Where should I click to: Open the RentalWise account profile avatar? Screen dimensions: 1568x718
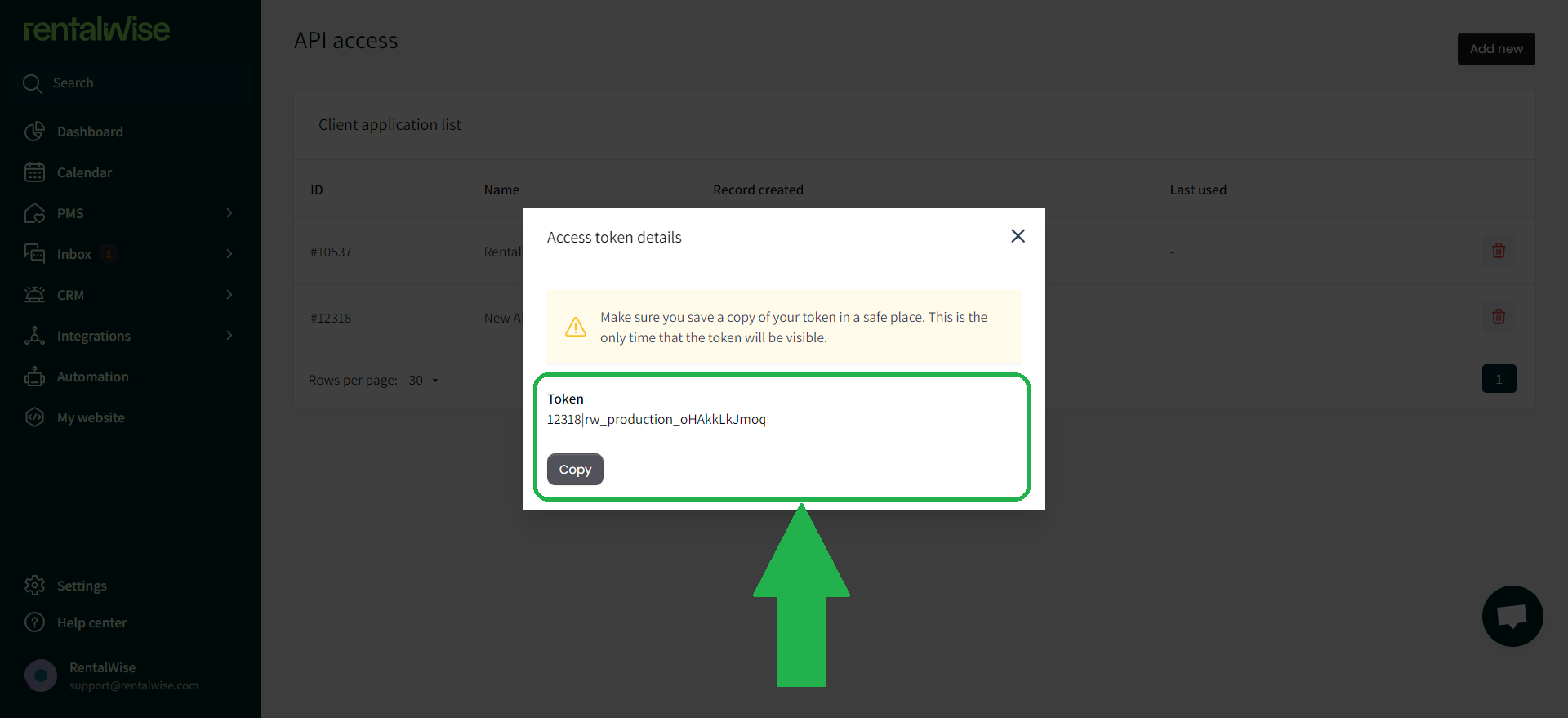pyautogui.click(x=41, y=676)
